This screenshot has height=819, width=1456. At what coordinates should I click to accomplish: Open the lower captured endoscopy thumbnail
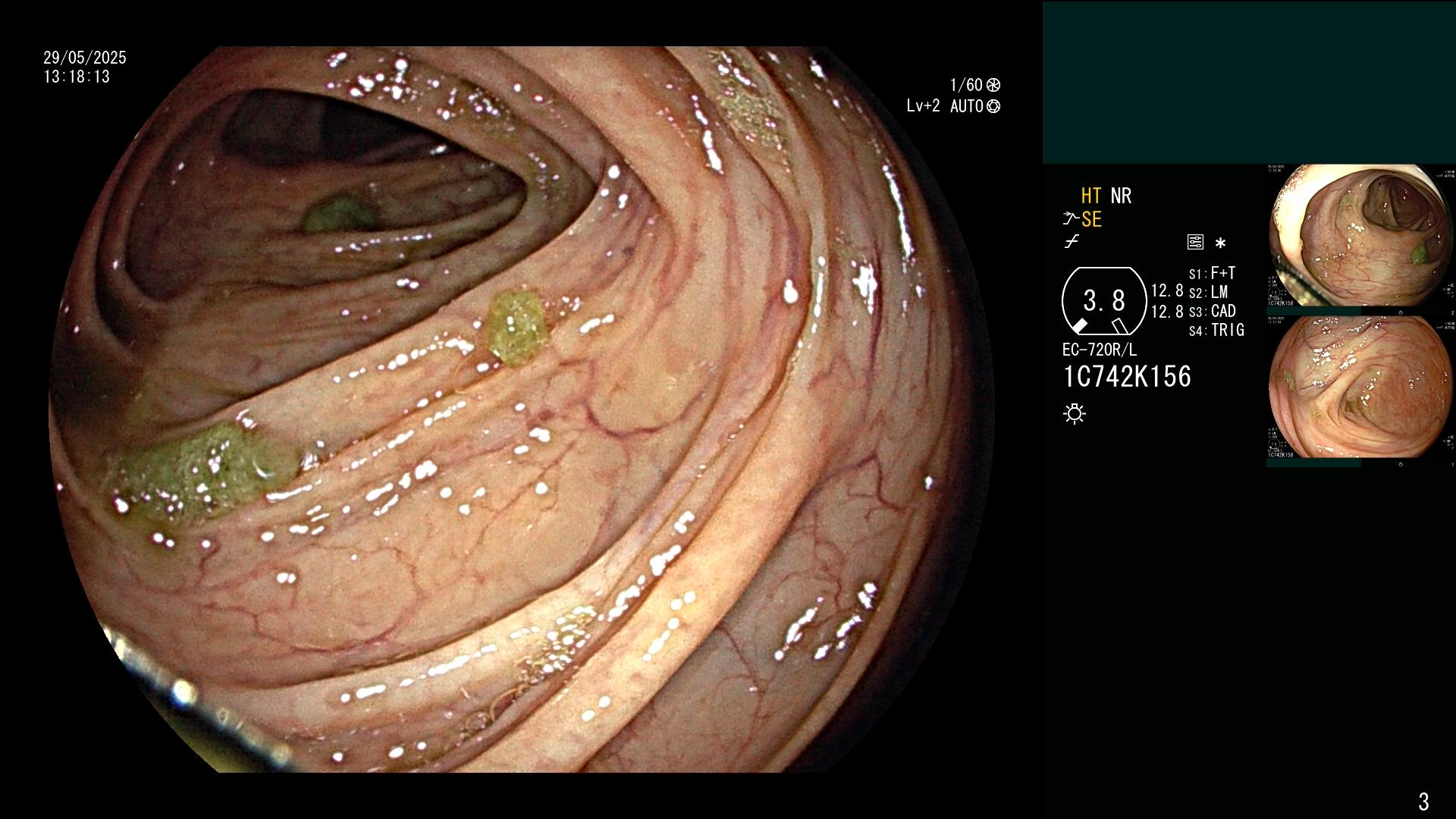coord(1360,387)
